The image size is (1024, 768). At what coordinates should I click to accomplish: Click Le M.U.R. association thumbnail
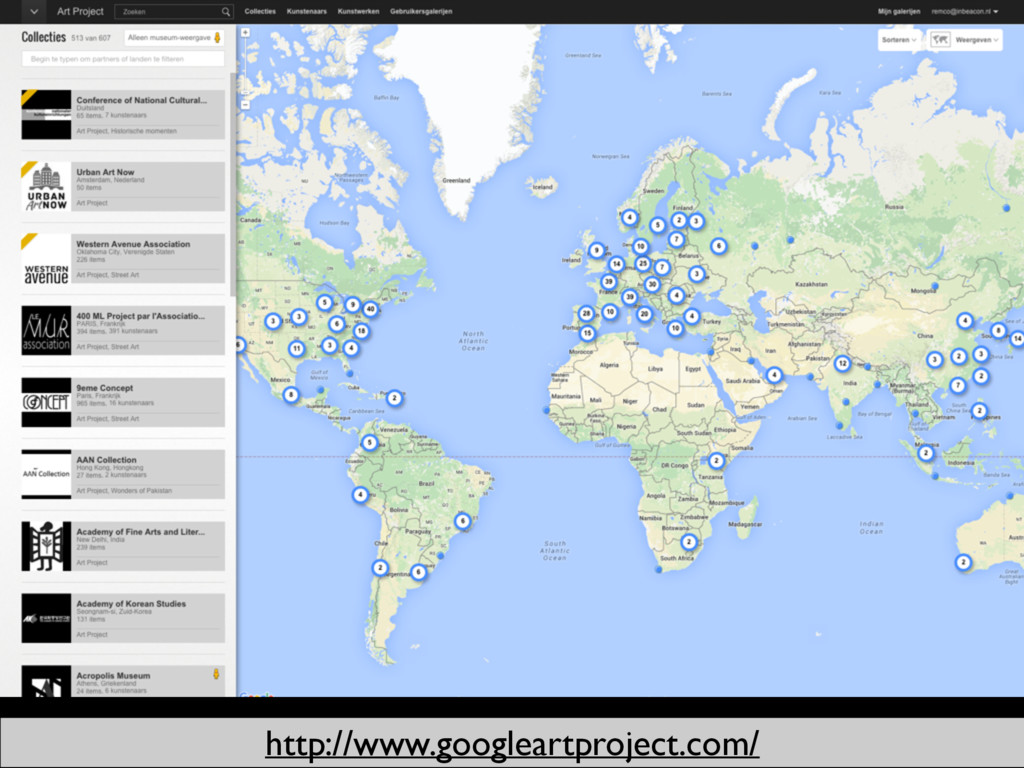click(x=46, y=330)
